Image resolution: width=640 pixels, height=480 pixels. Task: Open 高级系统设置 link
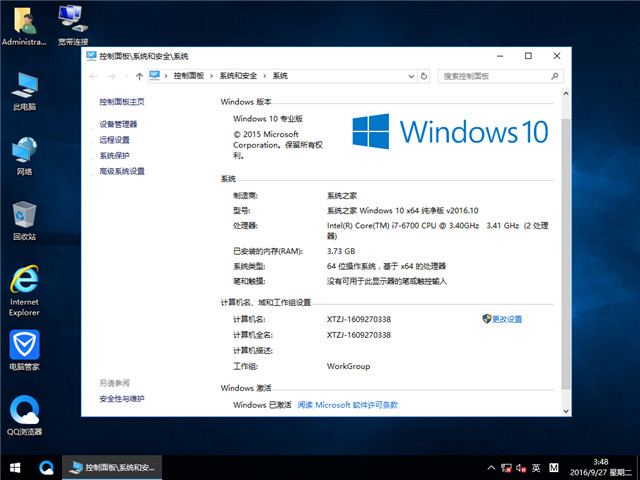[122, 171]
